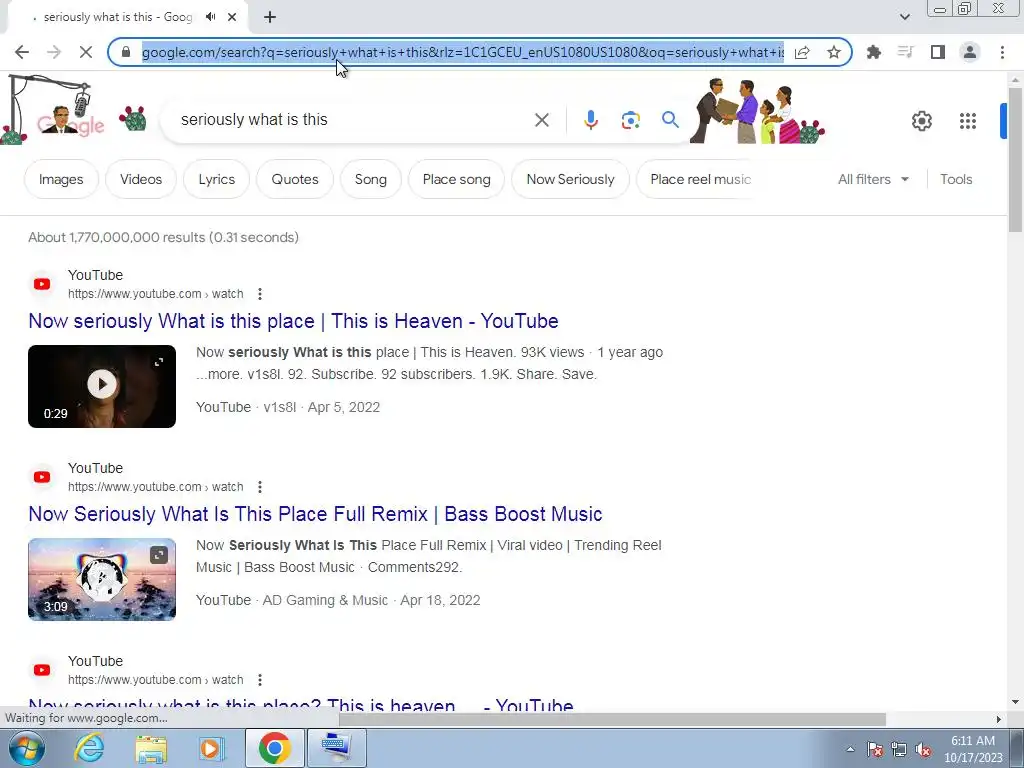Open the media control icon in toolbar
This screenshot has width=1024, height=768.
click(x=905, y=52)
